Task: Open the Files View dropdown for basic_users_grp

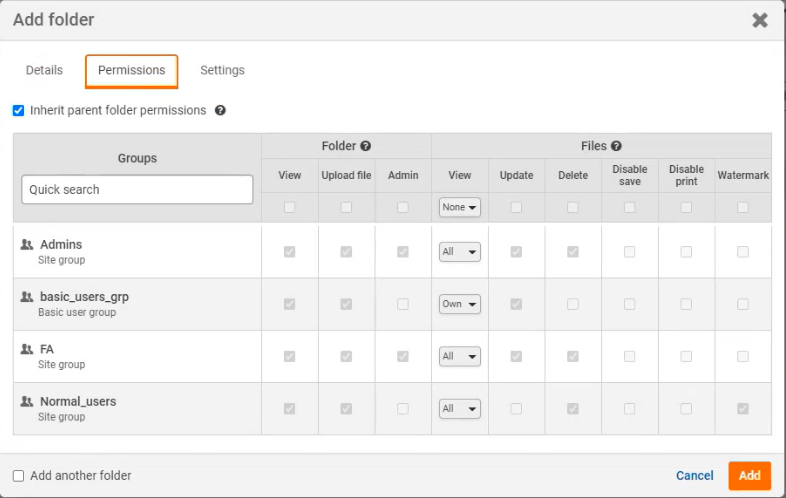Action: (459, 304)
